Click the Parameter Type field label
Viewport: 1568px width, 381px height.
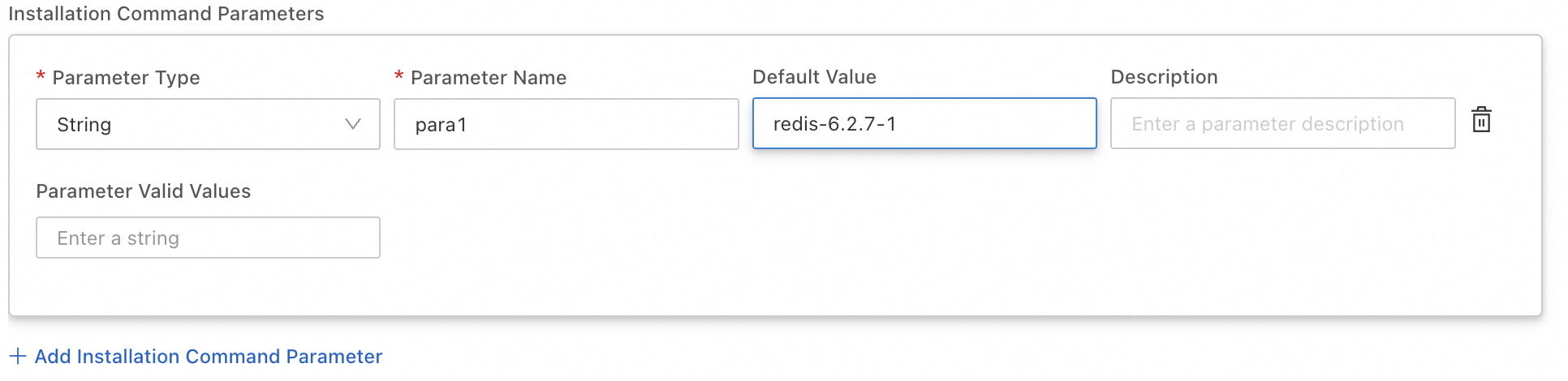(x=126, y=78)
